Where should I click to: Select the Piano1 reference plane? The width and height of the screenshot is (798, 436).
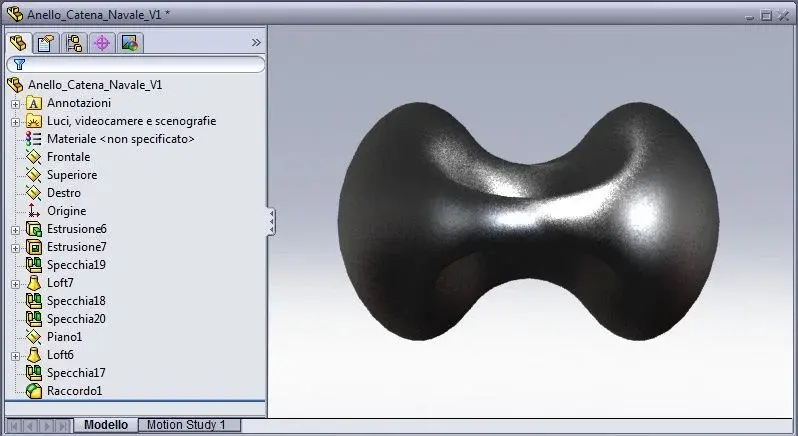click(x=64, y=337)
